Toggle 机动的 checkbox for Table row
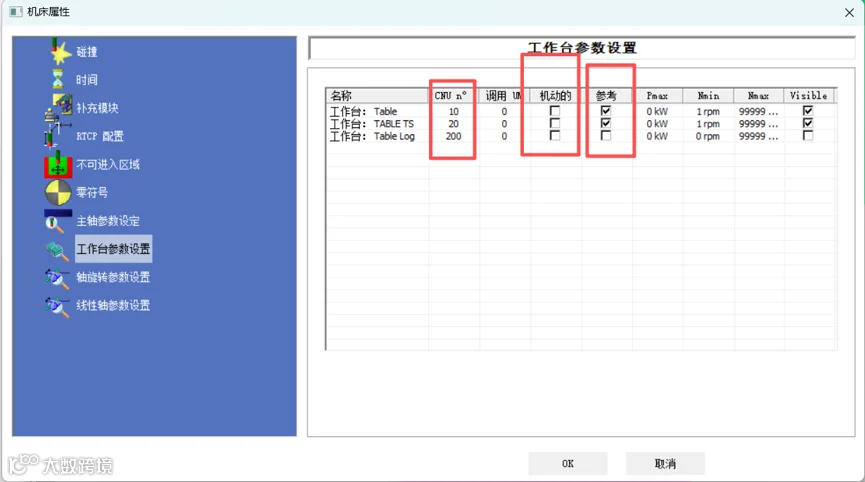The image size is (865, 482). pyautogui.click(x=555, y=111)
